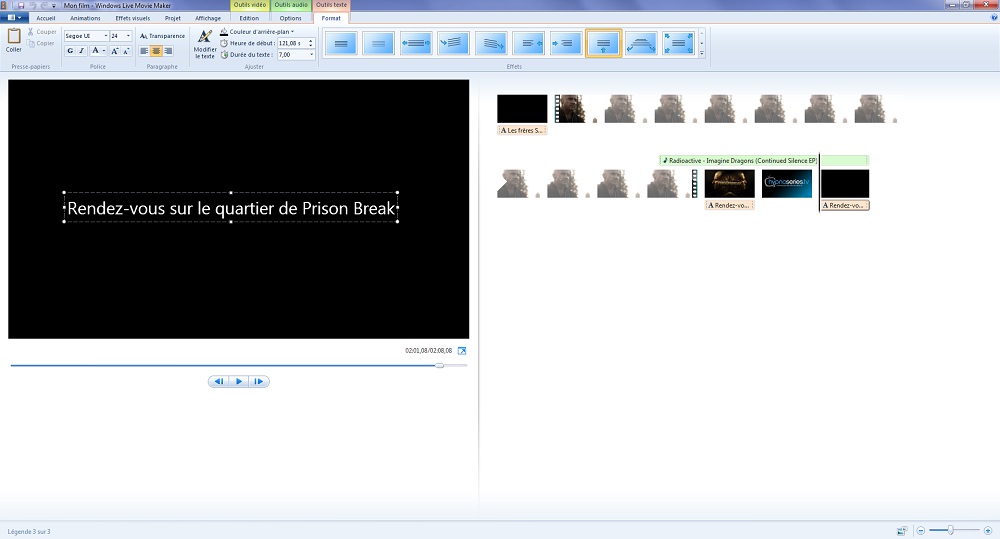Select the first black title clip
The width and height of the screenshot is (1000, 539).
tap(522, 108)
